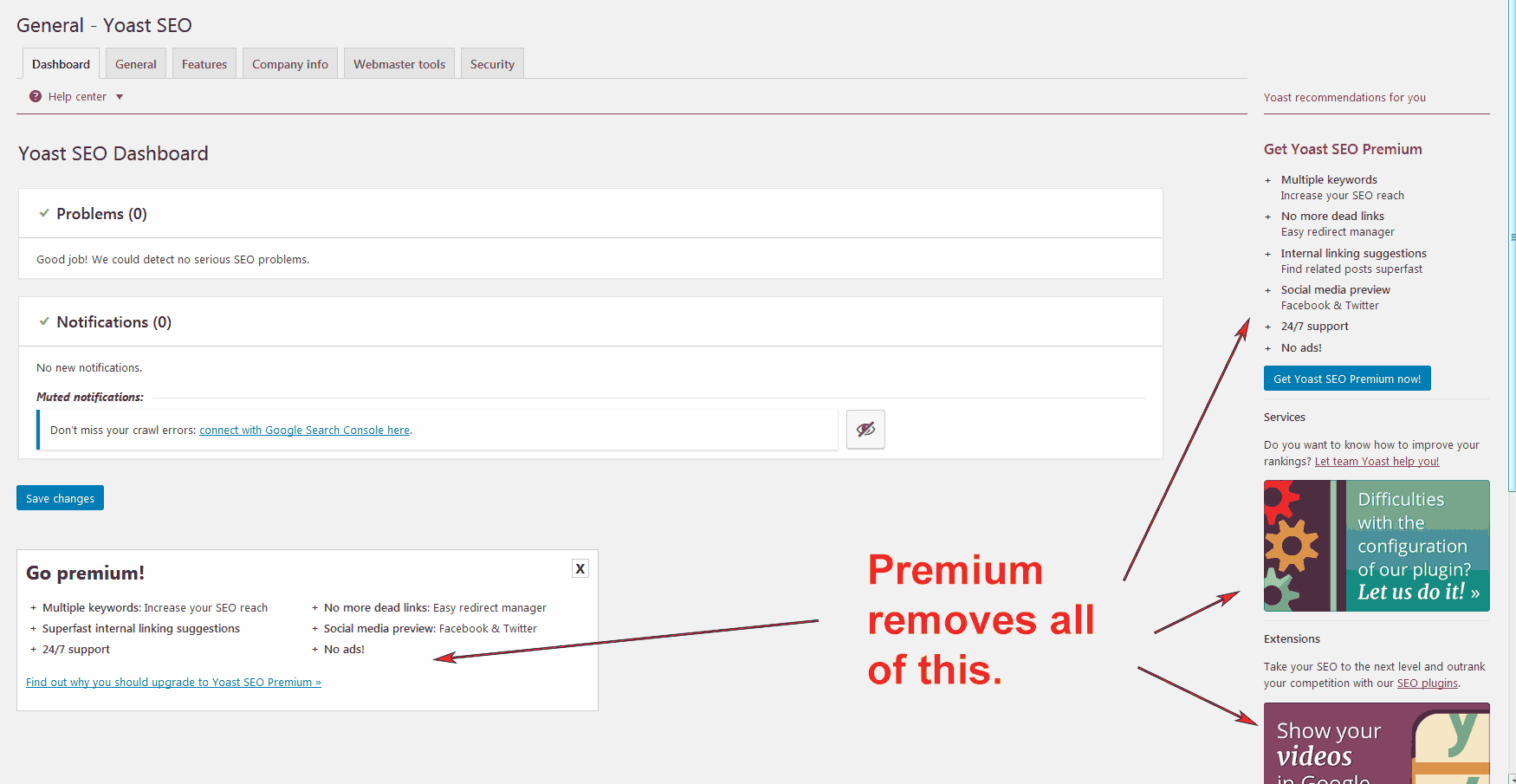Expand the Help center dropdown arrow

coord(120,97)
